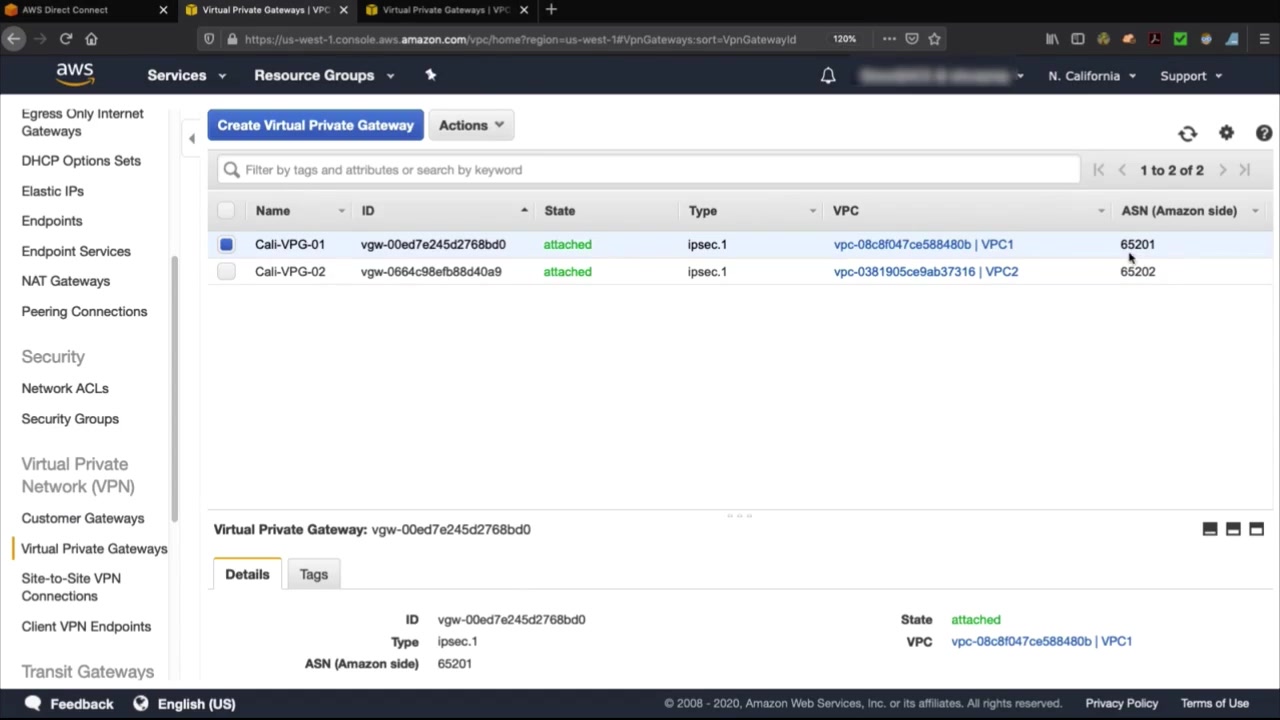This screenshot has width=1280, height=720.
Task: Toggle the select-all checkbox in table header
Action: 226,211
